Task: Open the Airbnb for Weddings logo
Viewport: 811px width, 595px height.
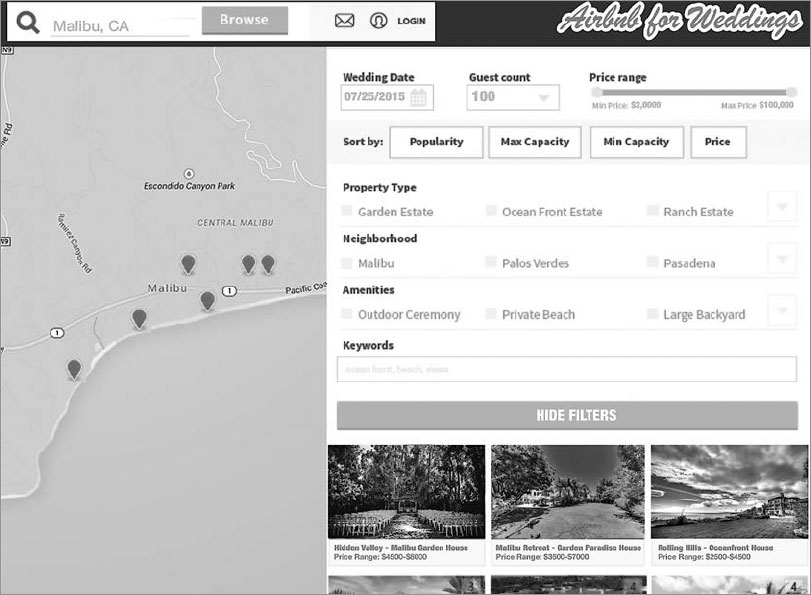Action: (680, 21)
